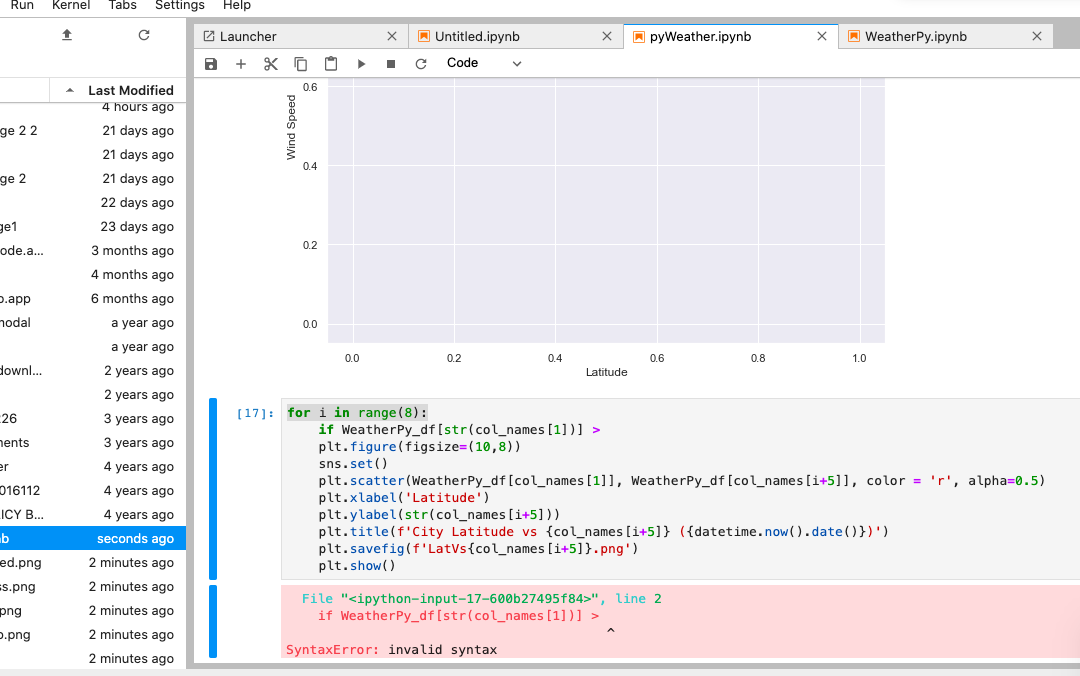Toggle the sort arrow beside Last Modified
Image resolution: width=1080 pixels, height=676 pixels.
(70, 90)
